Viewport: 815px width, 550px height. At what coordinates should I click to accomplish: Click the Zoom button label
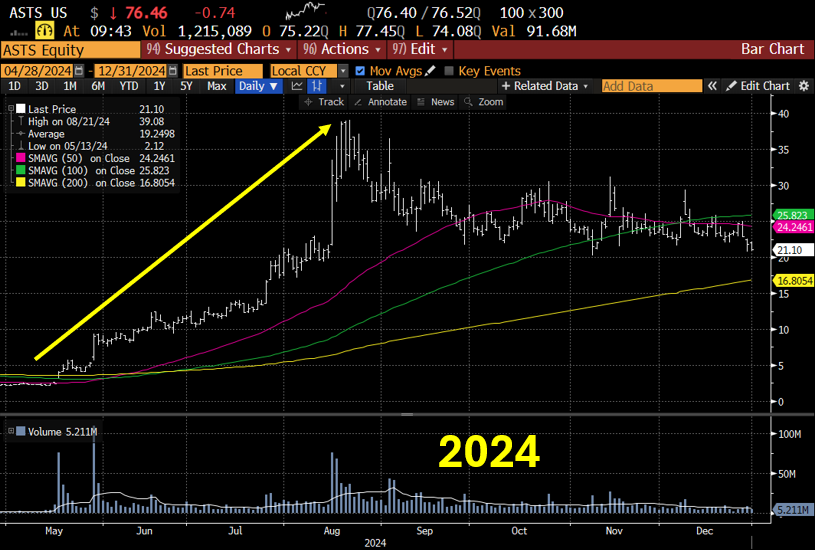[x=491, y=102]
